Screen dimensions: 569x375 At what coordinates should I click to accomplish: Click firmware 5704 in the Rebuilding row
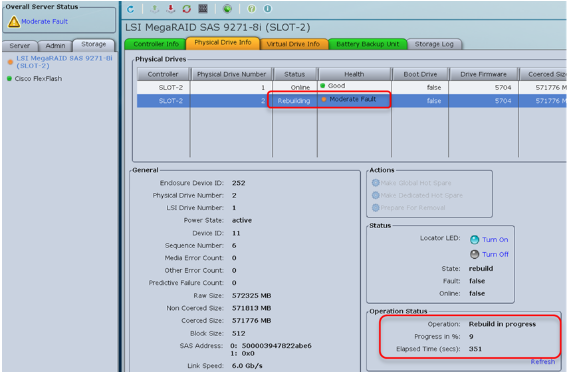point(503,101)
